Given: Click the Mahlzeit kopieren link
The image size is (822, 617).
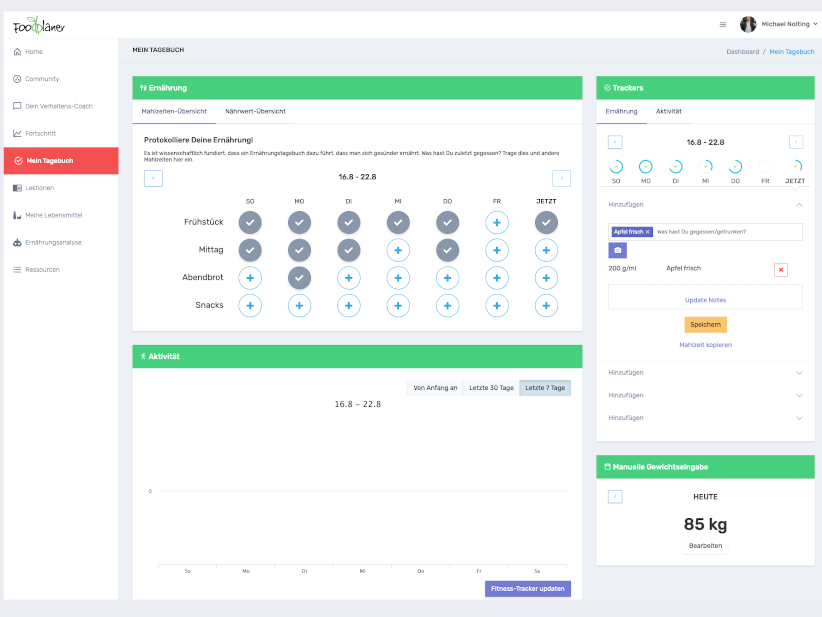Looking at the screenshot, I should (705, 345).
